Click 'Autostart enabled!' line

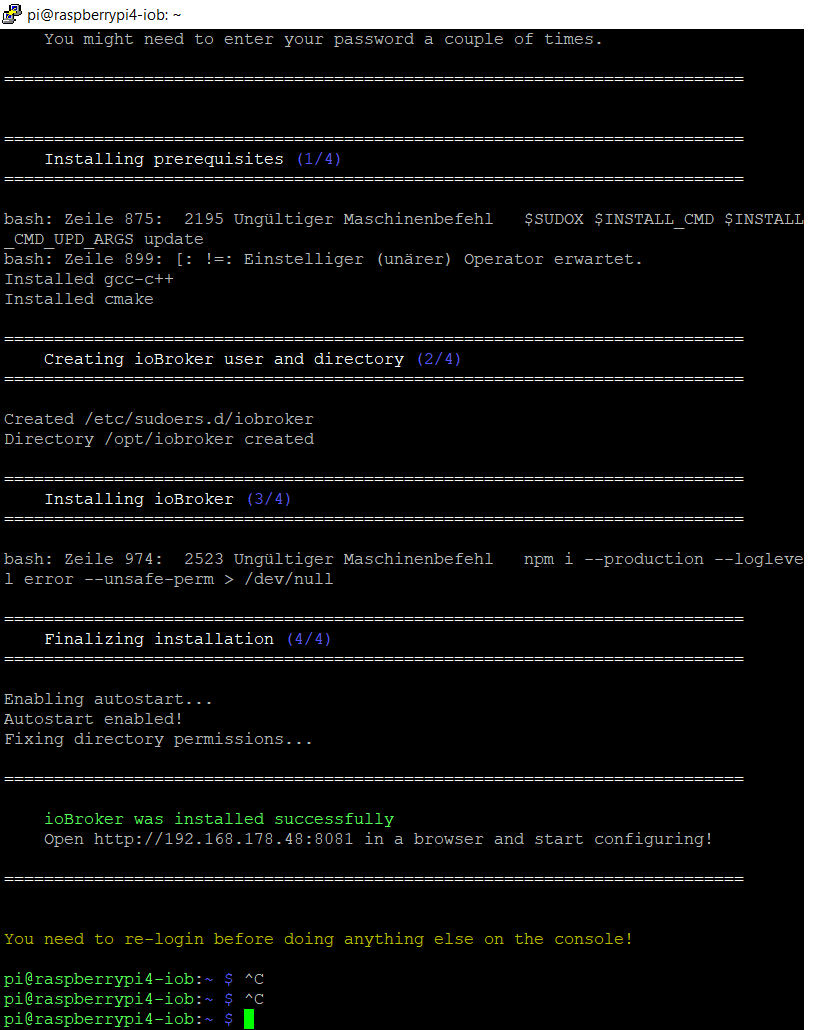93,719
